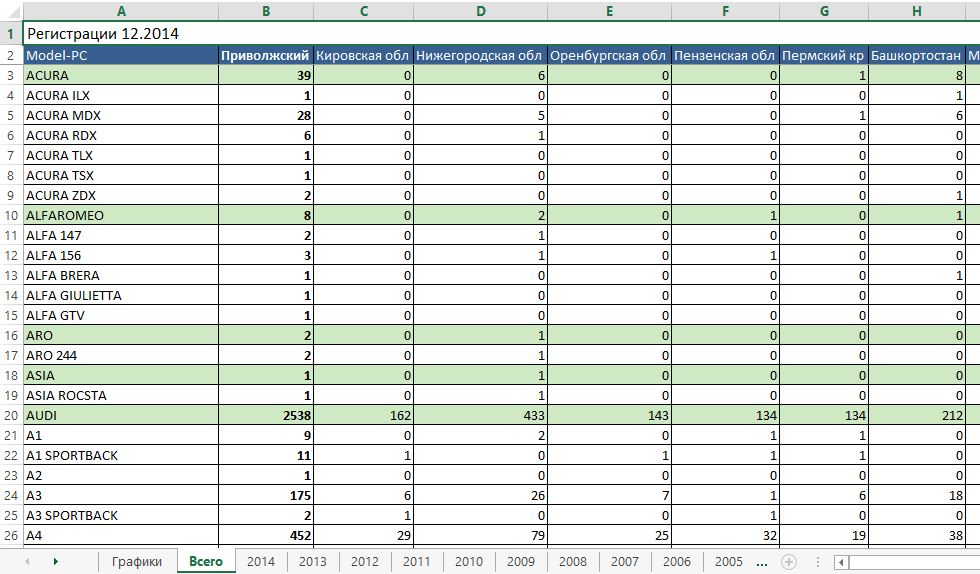Open the 2010 sheet tab
The image size is (980, 574).
coord(469,561)
